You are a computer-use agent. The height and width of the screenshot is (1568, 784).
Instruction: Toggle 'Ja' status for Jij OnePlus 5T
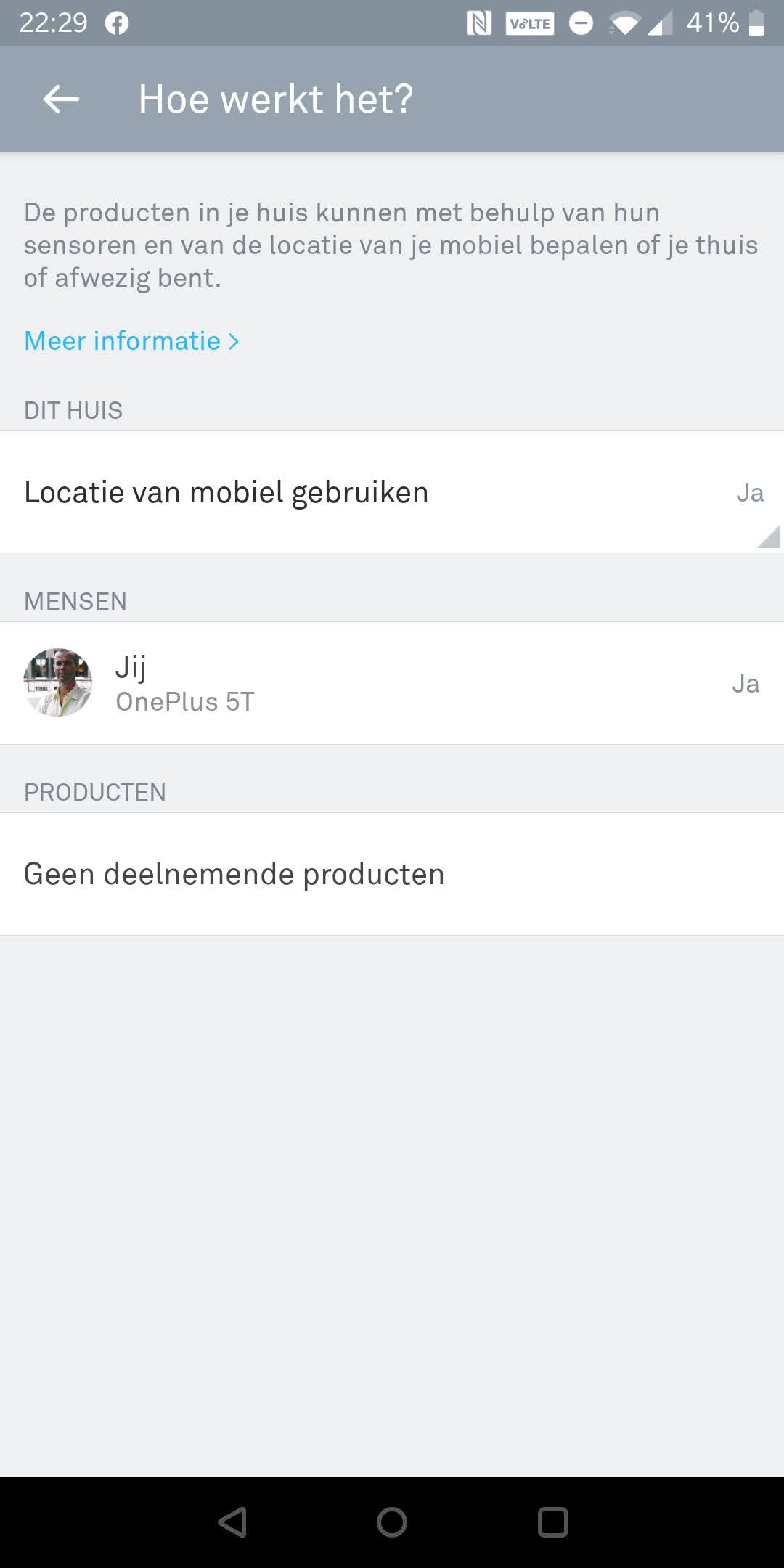point(746,684)
